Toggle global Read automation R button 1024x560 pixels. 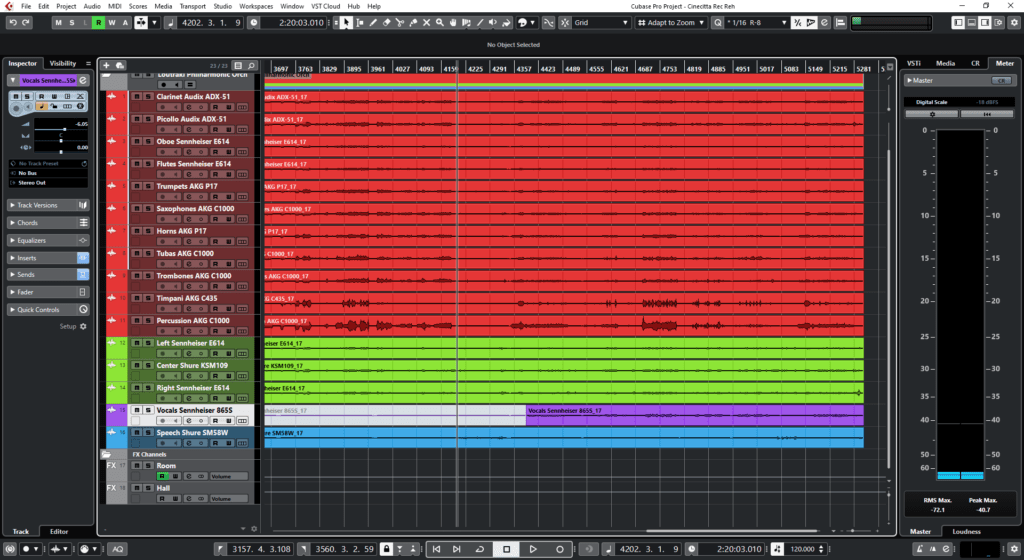tap(99, 22)
